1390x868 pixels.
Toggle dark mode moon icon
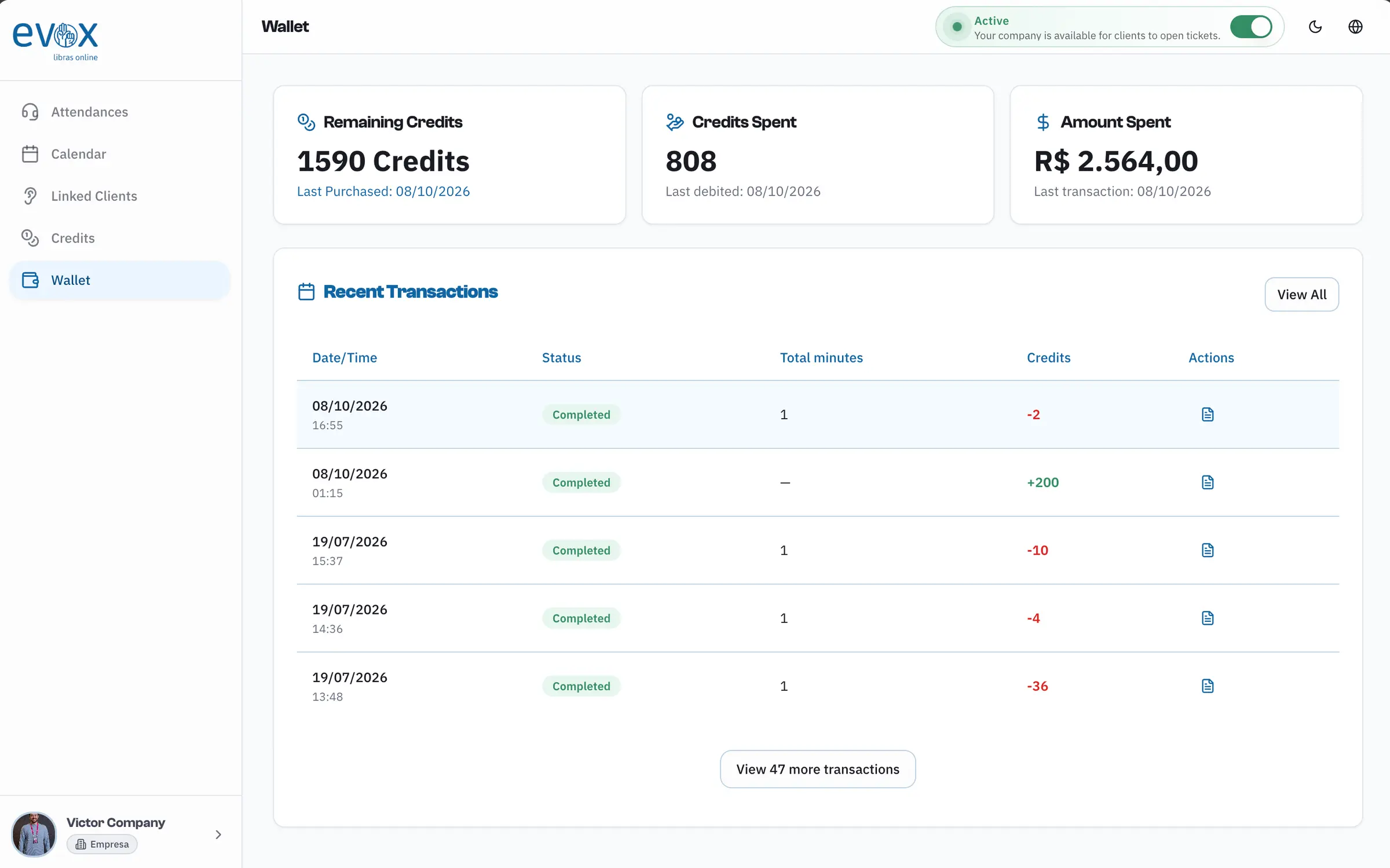(x=1315, y=27)
